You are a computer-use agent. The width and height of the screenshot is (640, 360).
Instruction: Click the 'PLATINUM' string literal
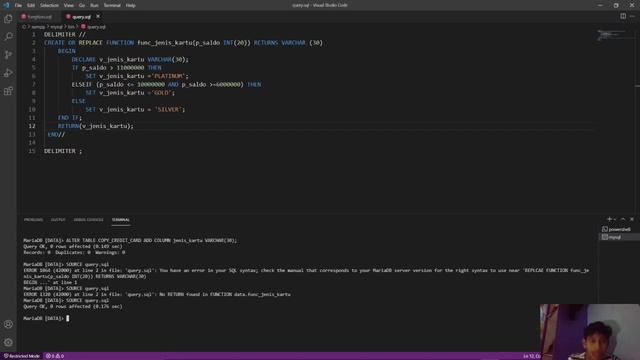[168, 76]
